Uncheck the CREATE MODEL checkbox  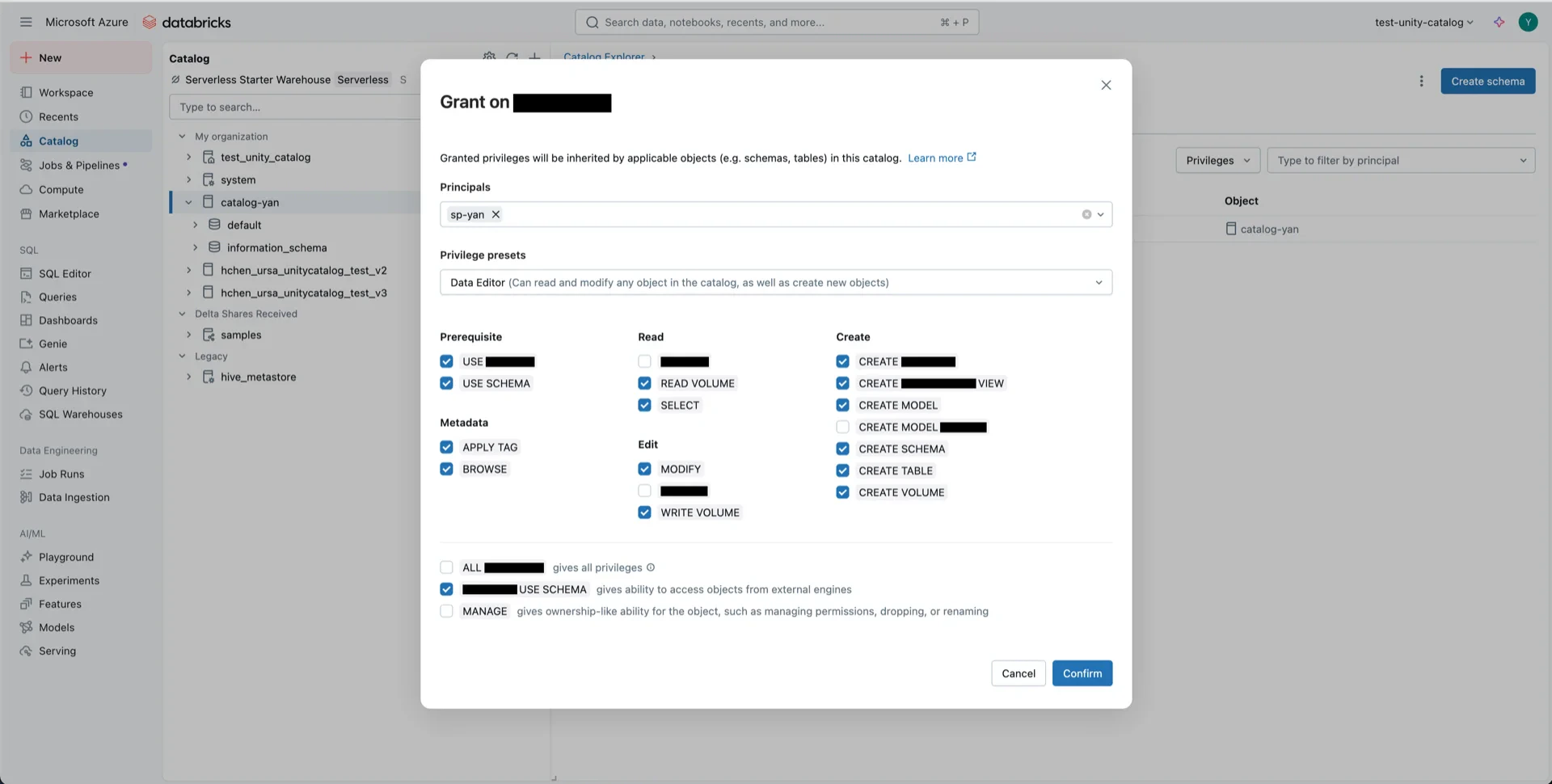[842, 405]
